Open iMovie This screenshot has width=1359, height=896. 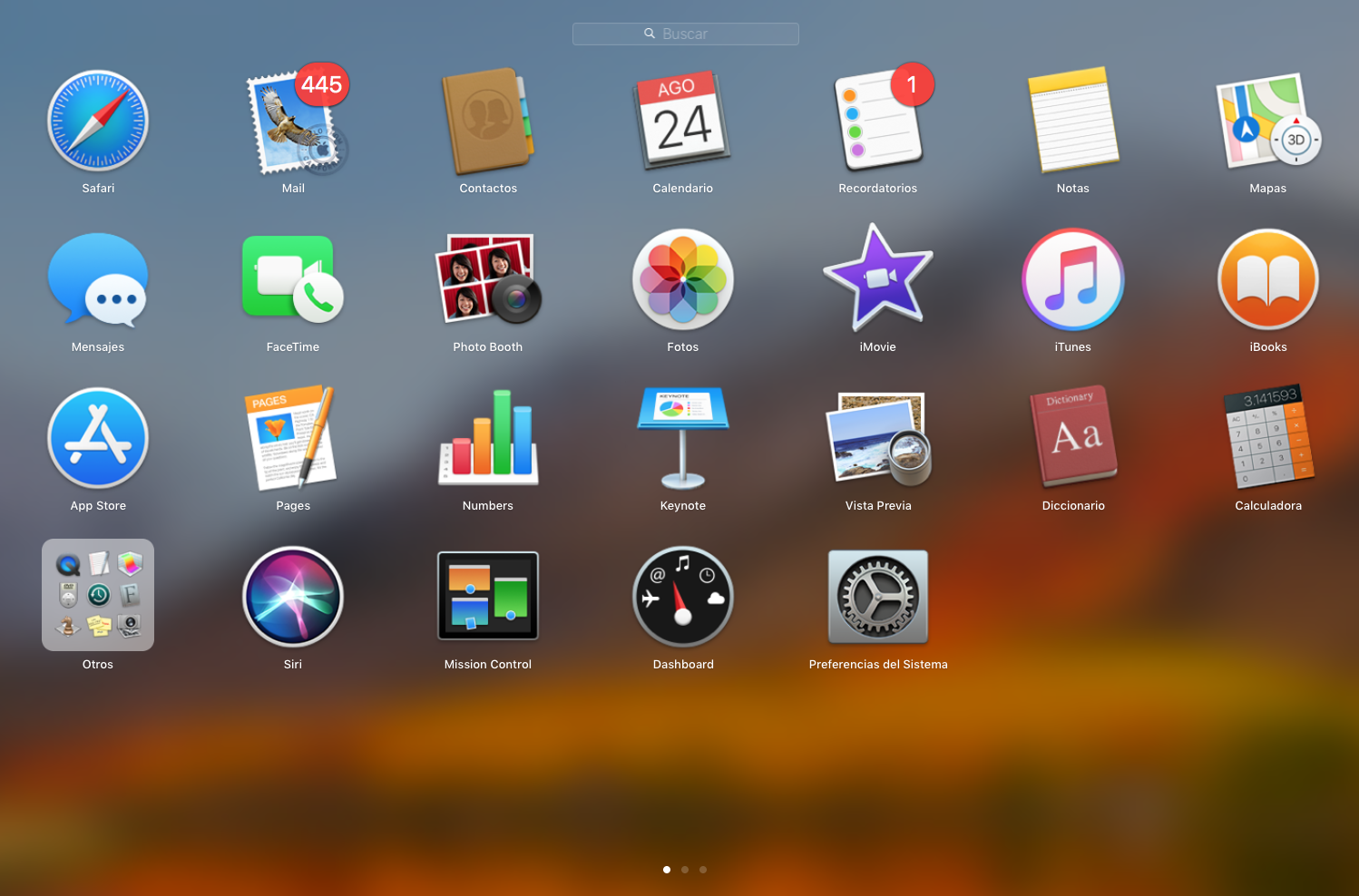(878, 278)
